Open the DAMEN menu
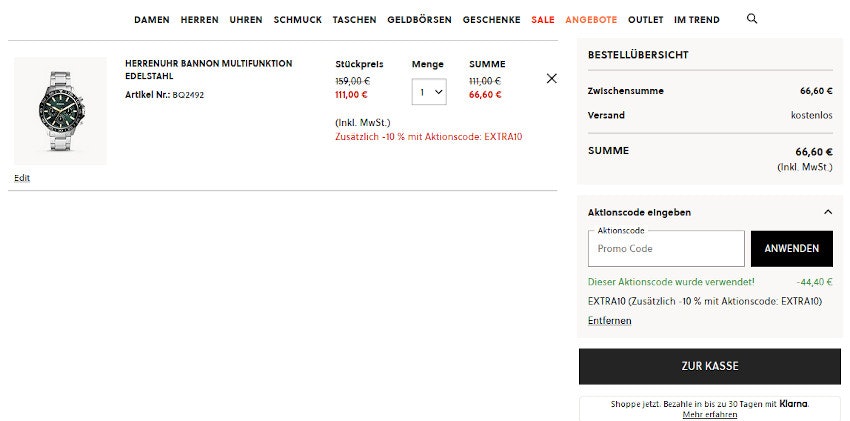 click(x=152, y=20)
